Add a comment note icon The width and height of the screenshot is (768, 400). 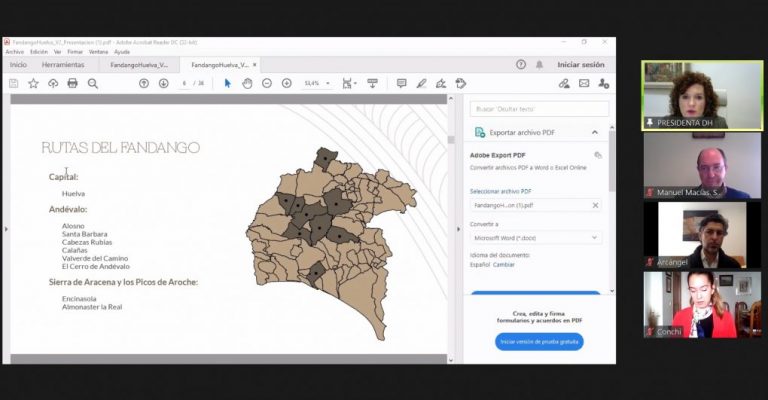coord(402,83)
